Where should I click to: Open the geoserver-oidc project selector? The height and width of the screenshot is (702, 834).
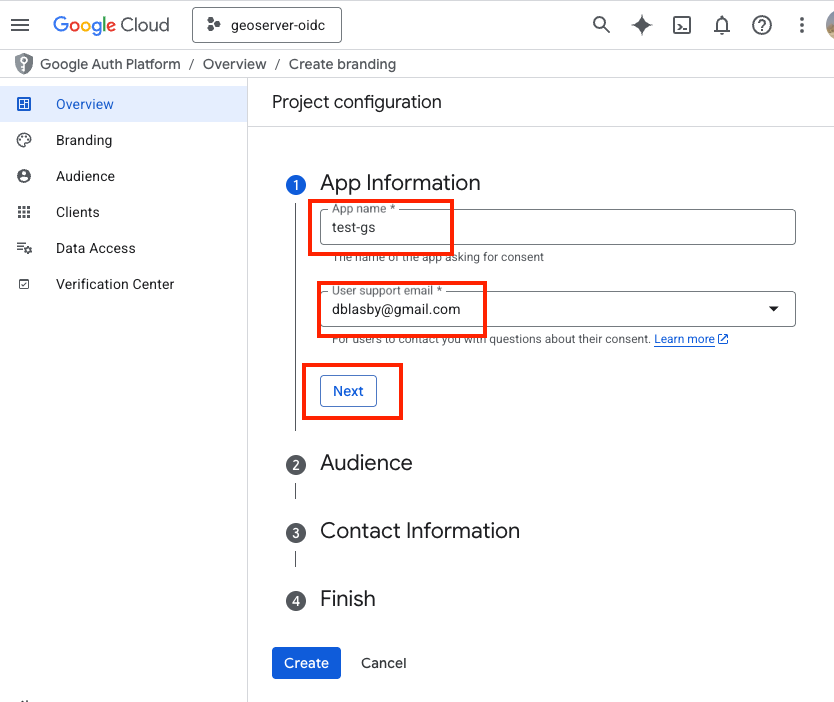point(266,25)
